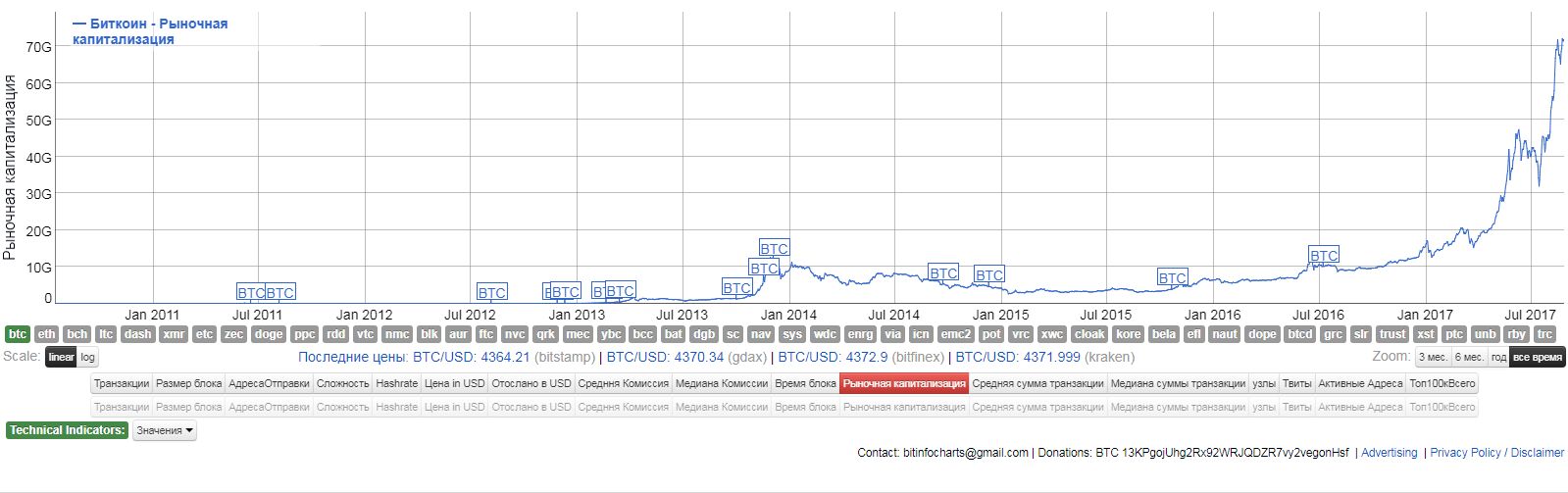The image size is (1568, 493).
Task: Select the zec coin tag
Action: pos(233,334)
